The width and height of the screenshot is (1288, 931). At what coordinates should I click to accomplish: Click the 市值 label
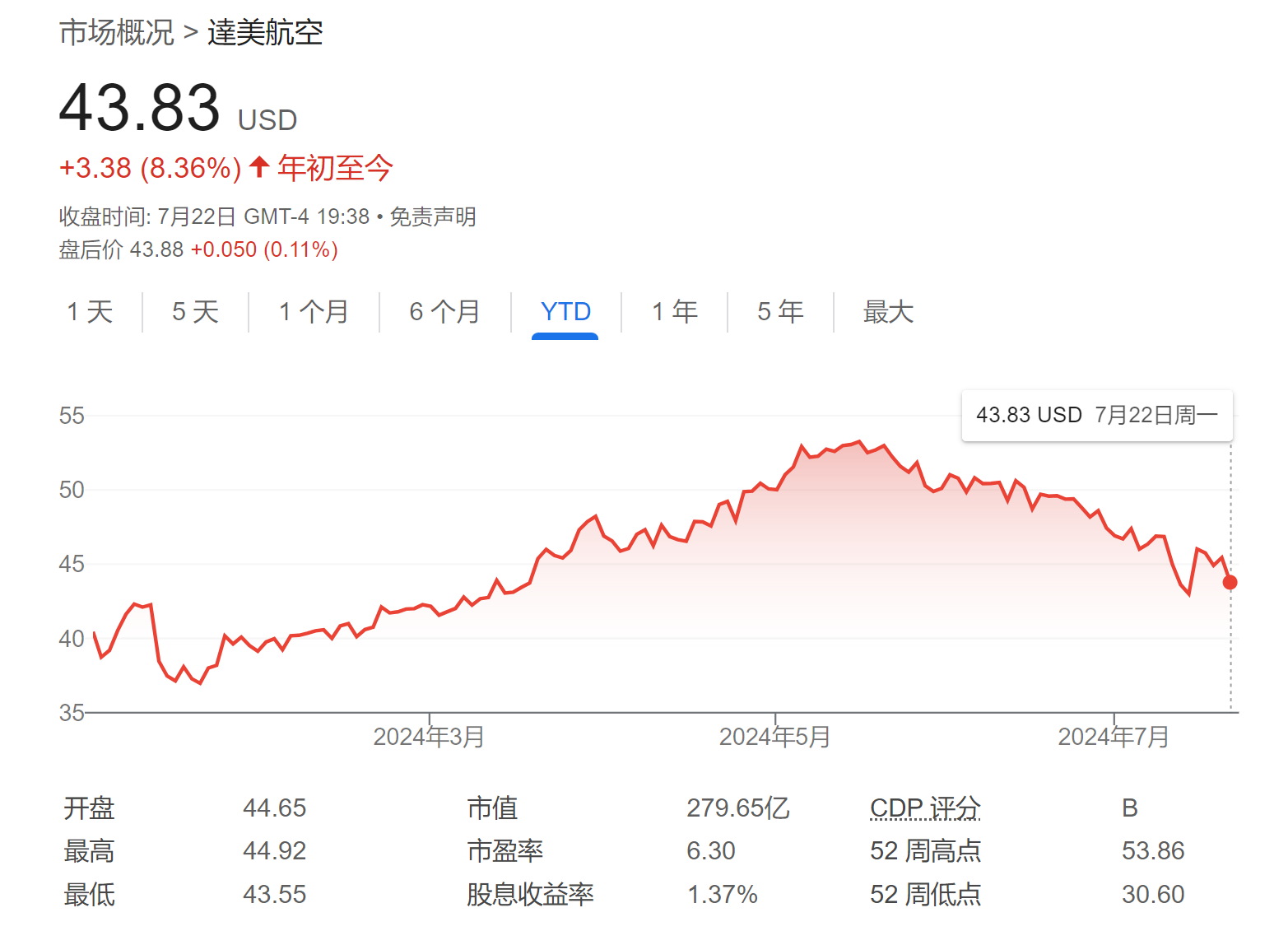tap(492, 808)
